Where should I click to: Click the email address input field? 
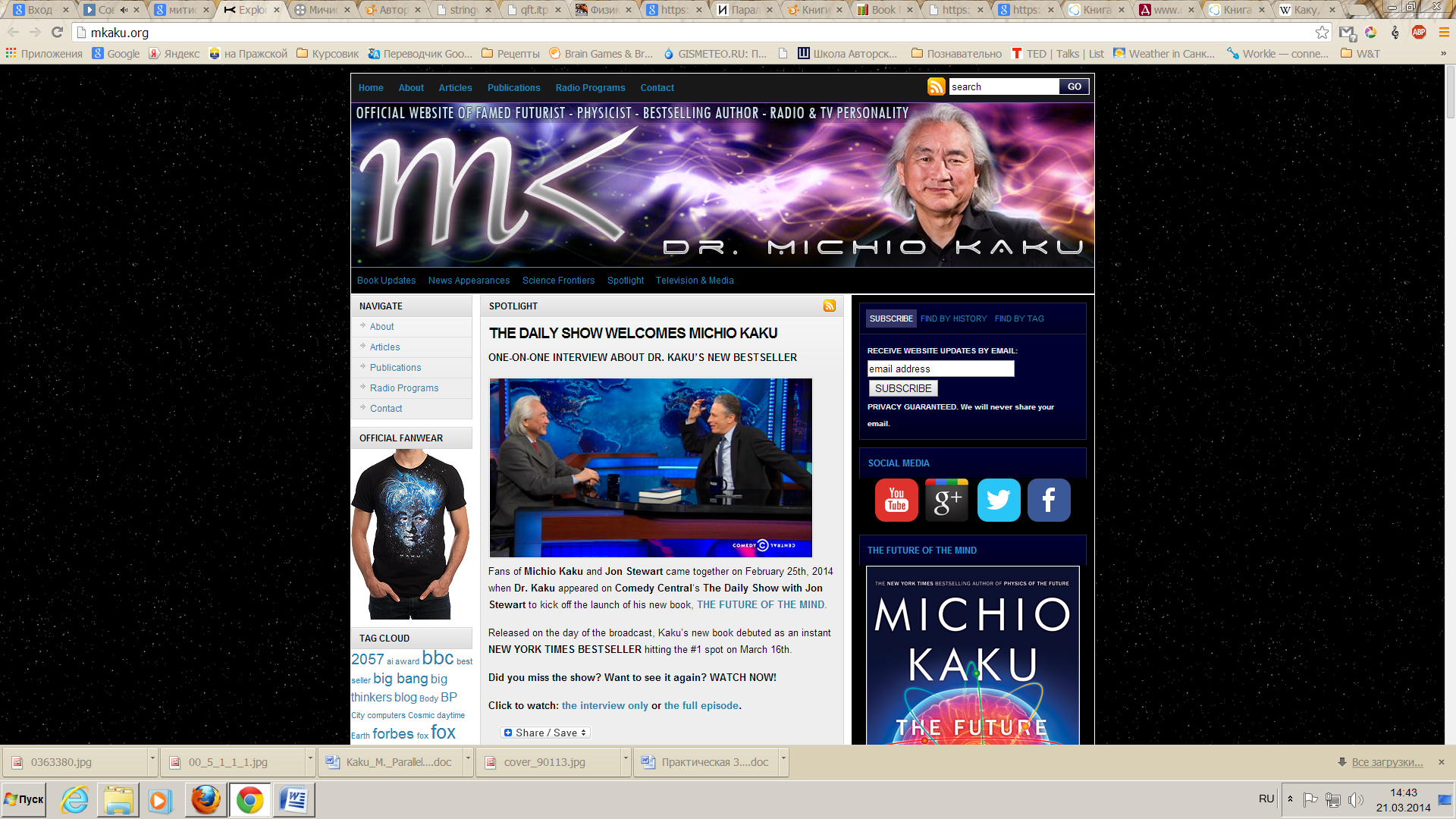click(940, 369)
